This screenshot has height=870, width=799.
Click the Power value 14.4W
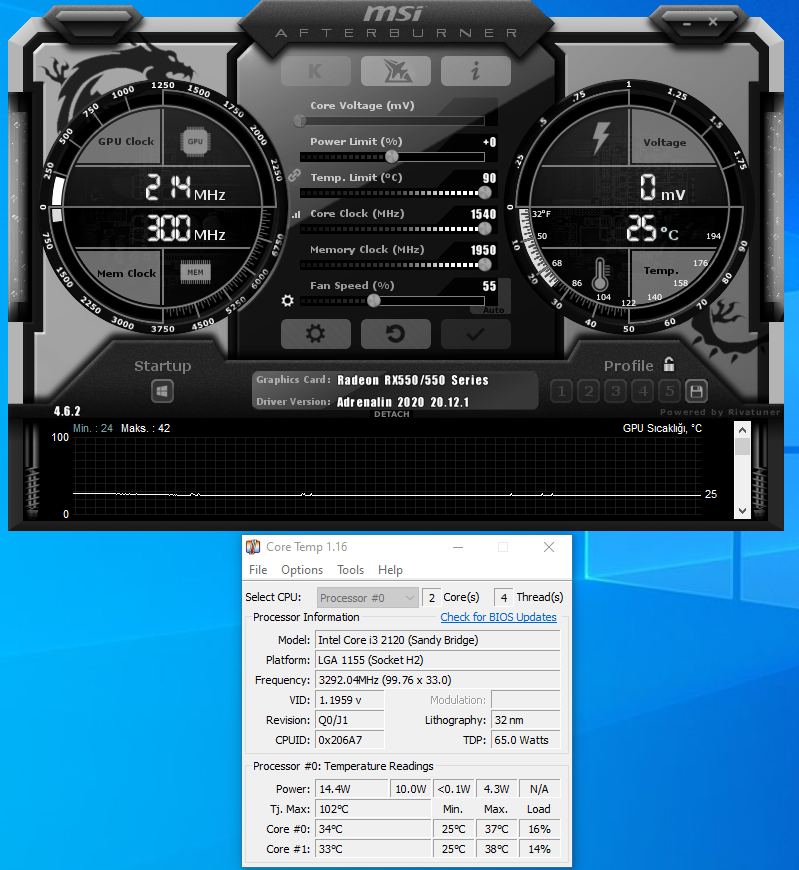[352, 789]
